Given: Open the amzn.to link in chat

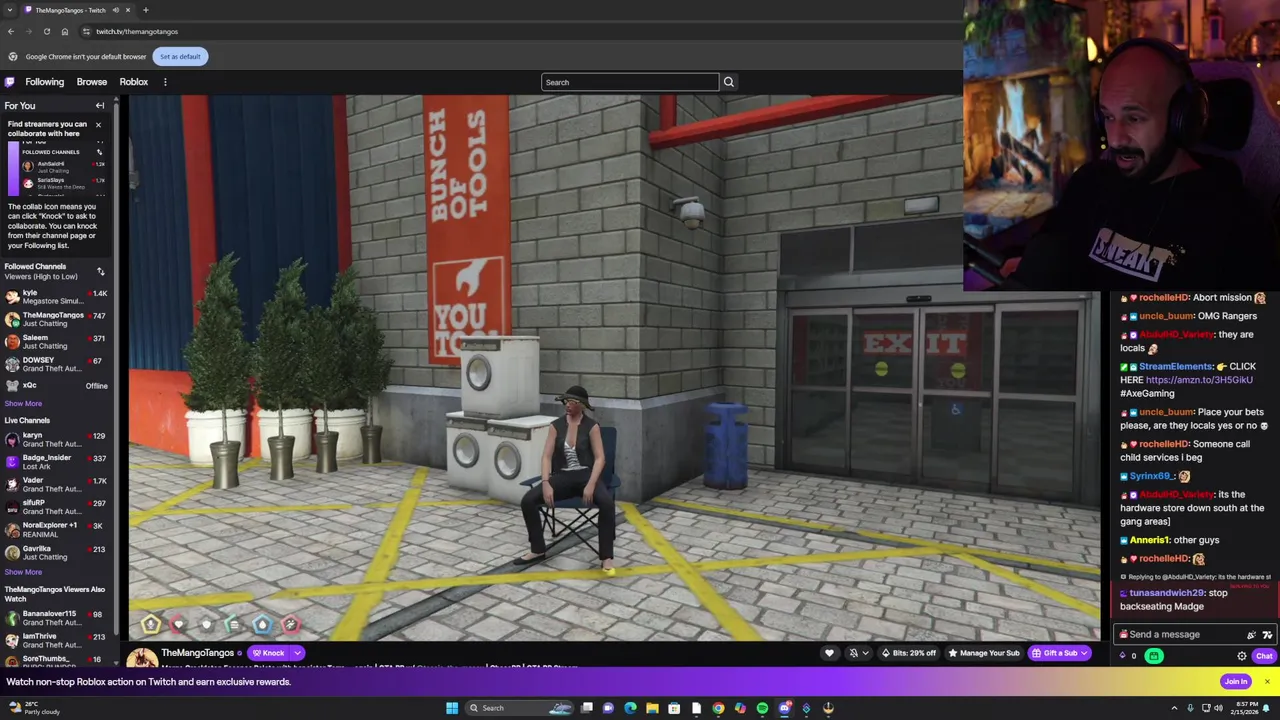Looking at the screenshot, I should pos(1199,380).
